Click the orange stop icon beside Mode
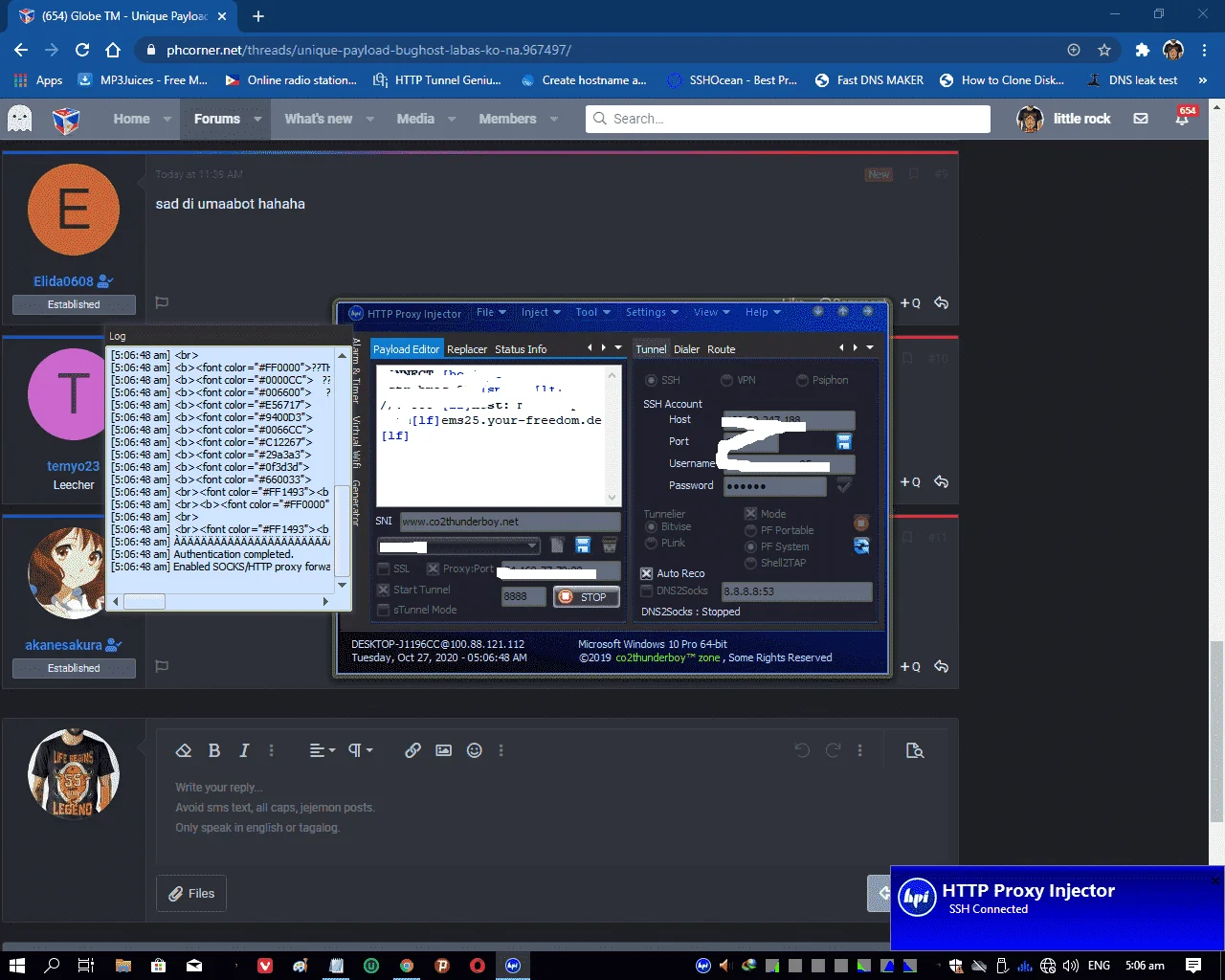This screenshot has height=980, width=1225. pyautogui.click(x=861, y=523)
